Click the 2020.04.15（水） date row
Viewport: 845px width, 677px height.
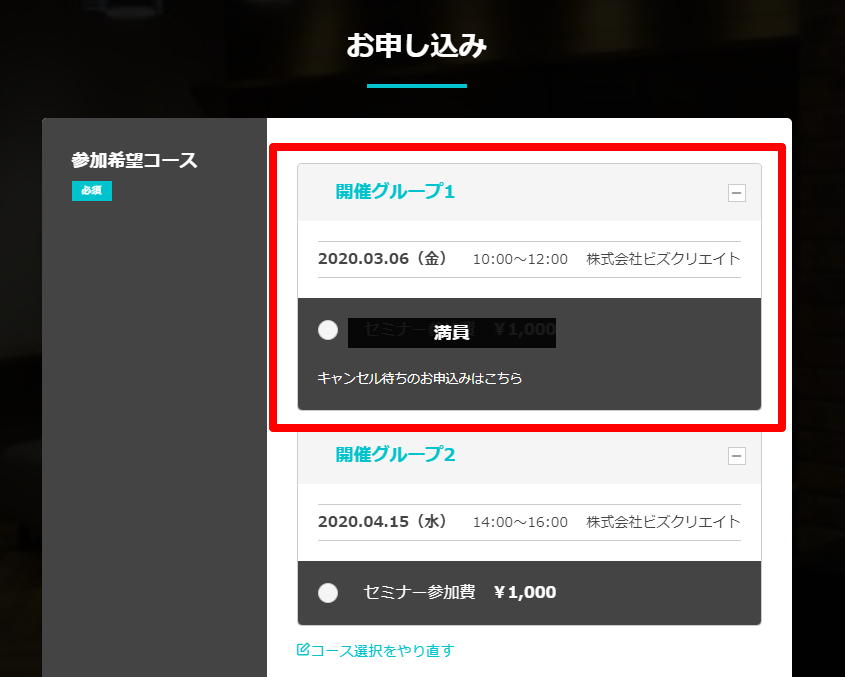click(x=529, y=522)
